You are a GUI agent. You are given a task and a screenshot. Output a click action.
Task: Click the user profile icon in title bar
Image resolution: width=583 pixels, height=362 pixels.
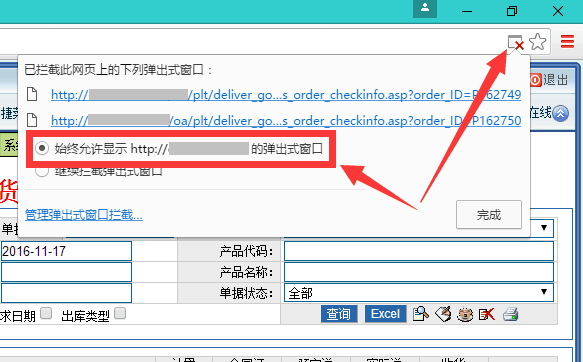[425, 8]
